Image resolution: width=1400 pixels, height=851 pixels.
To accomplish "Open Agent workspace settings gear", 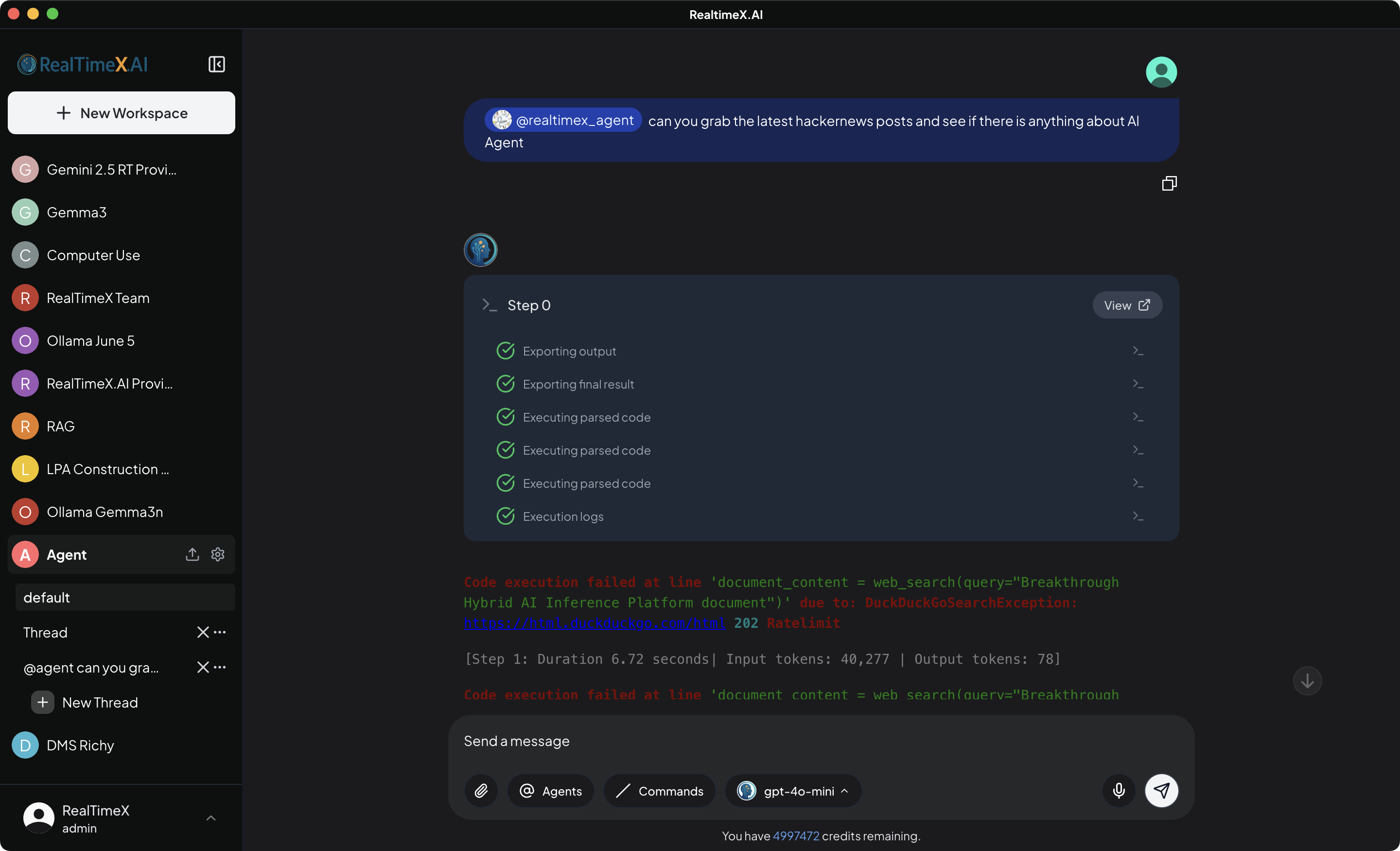I will point(218,554).
